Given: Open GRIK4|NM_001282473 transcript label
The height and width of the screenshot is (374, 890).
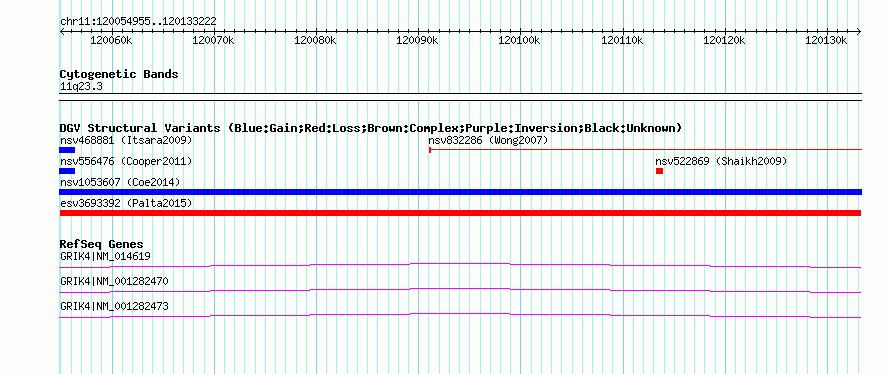Looking at the screenshot, I should point(114,307).
